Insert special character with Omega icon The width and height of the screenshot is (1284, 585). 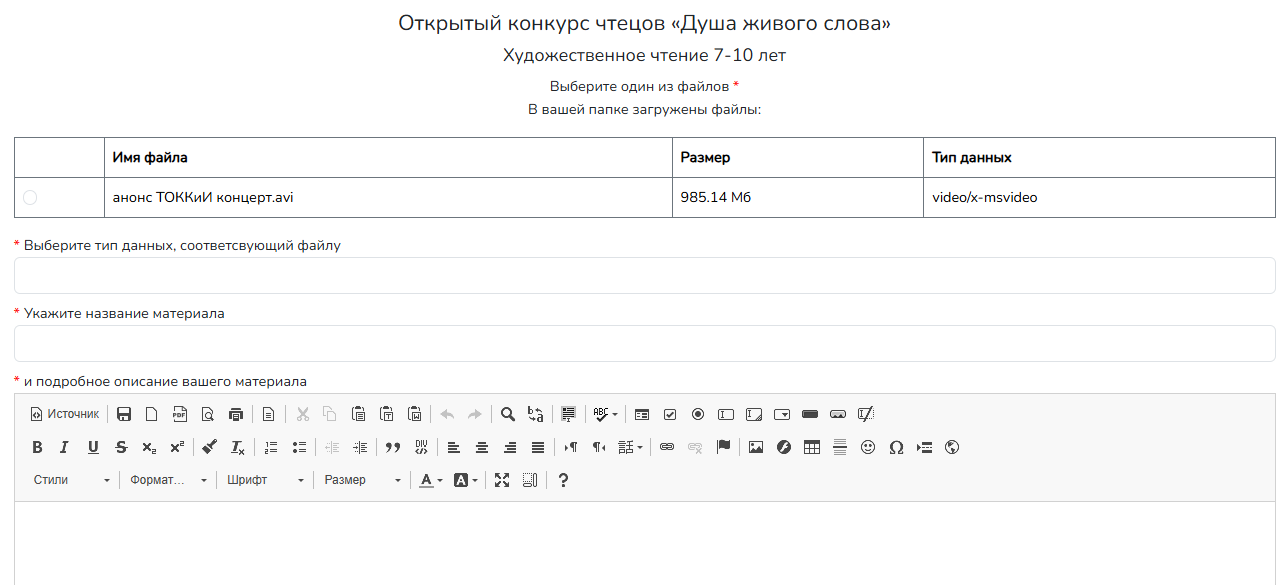(896, 447)
